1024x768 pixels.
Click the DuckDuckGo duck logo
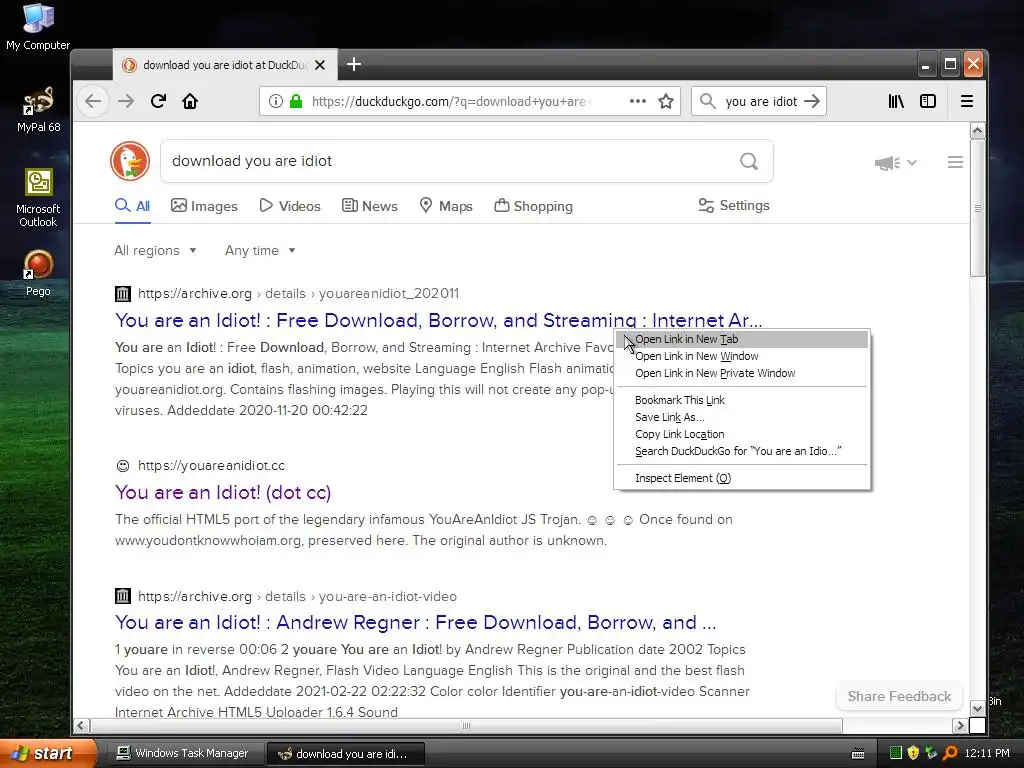[x=130, y=161]
